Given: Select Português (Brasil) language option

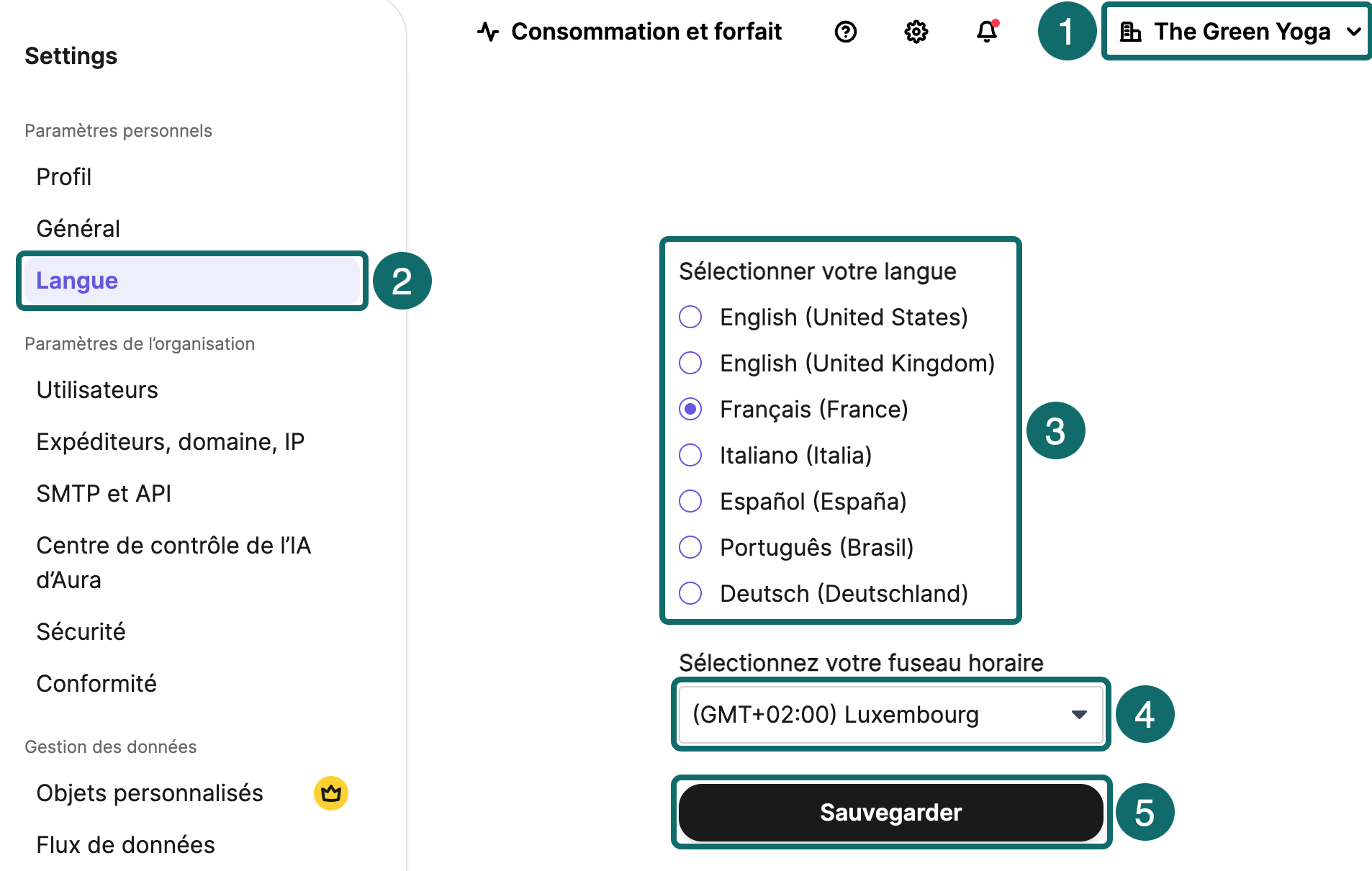Looking at the screenshot, I should pyautogui.click(x=690, y=547).
